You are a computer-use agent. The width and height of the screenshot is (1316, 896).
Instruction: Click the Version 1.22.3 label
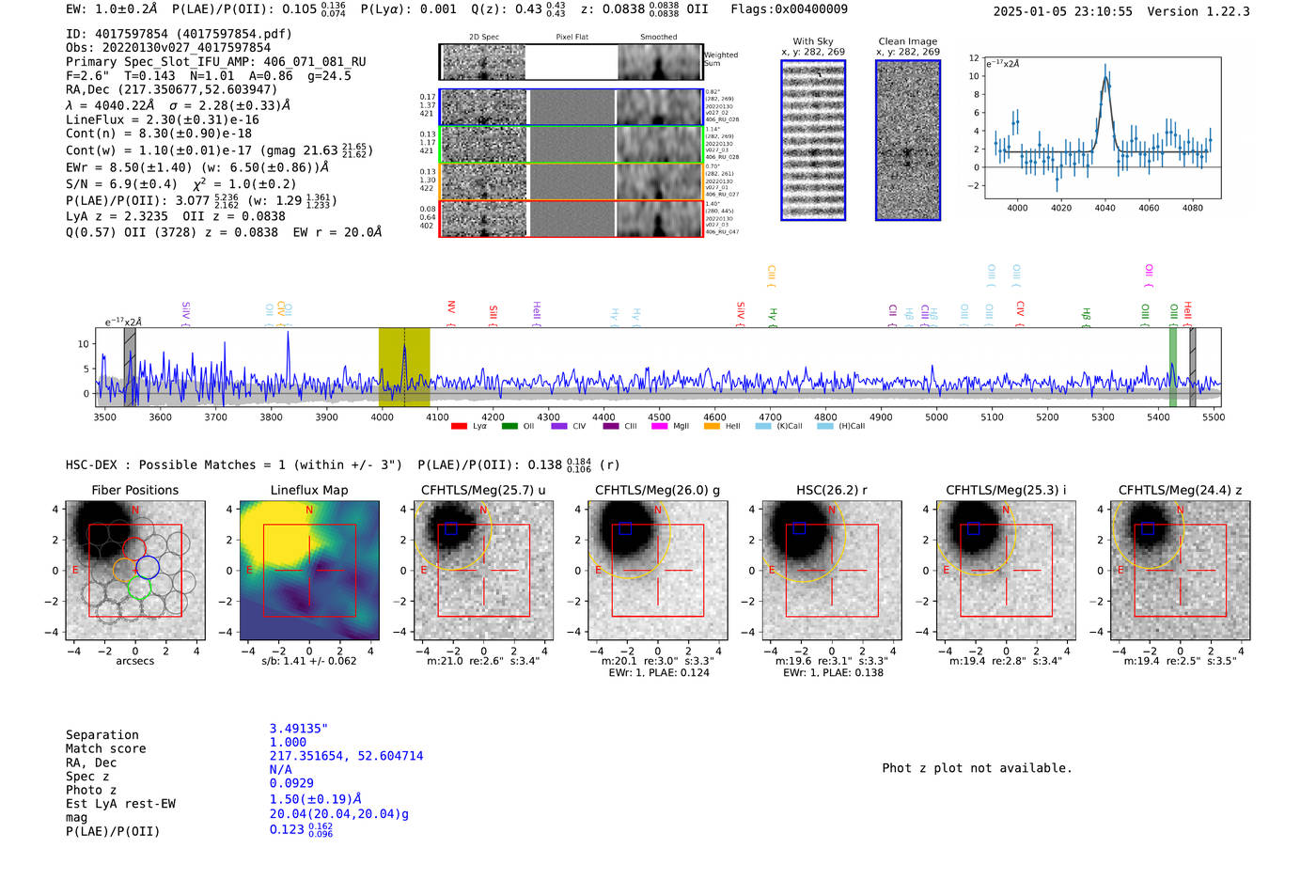[1198, 12]
